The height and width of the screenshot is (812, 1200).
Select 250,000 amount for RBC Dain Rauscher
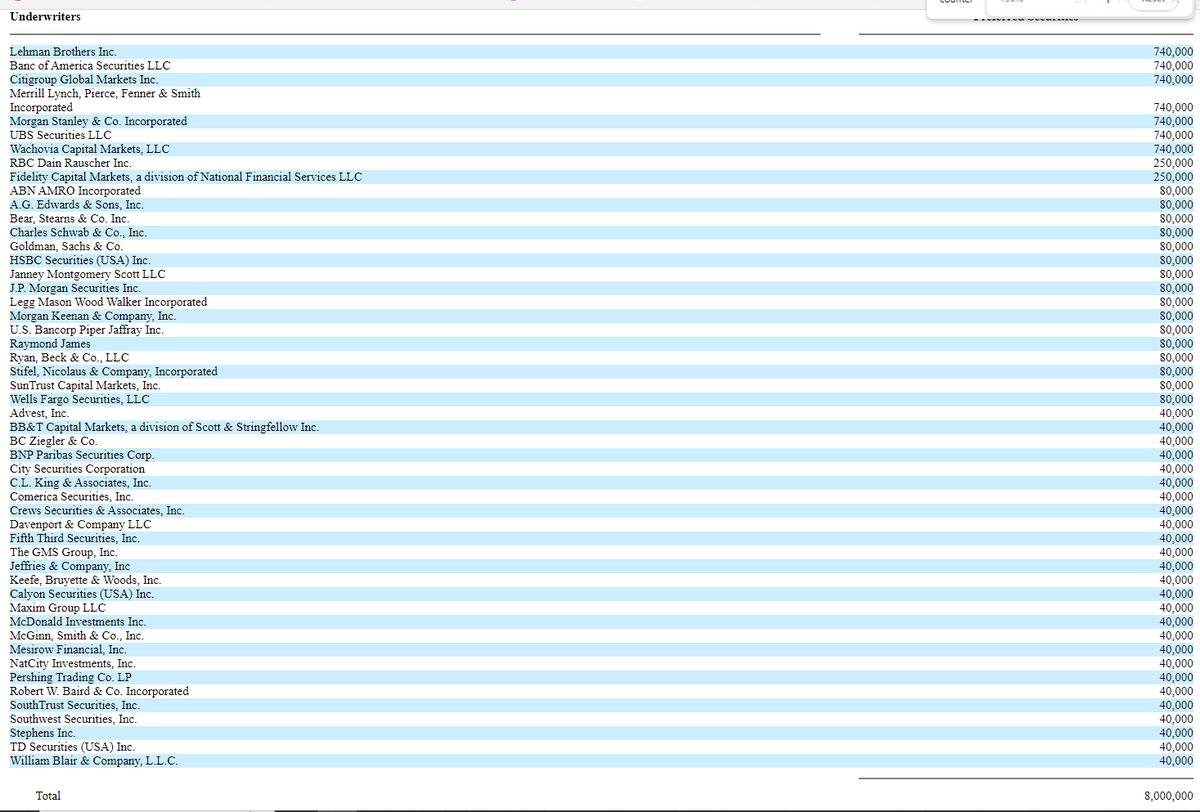(x=1173, y=163)
